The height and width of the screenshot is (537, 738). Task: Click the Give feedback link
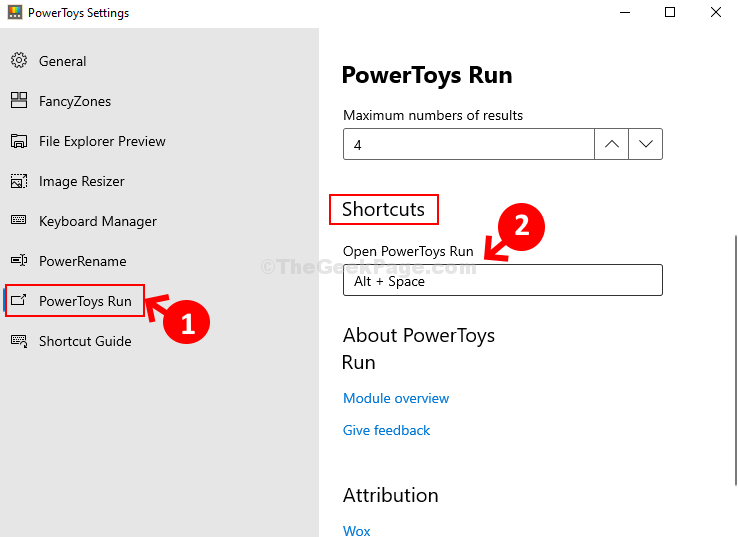coord(386,430)
